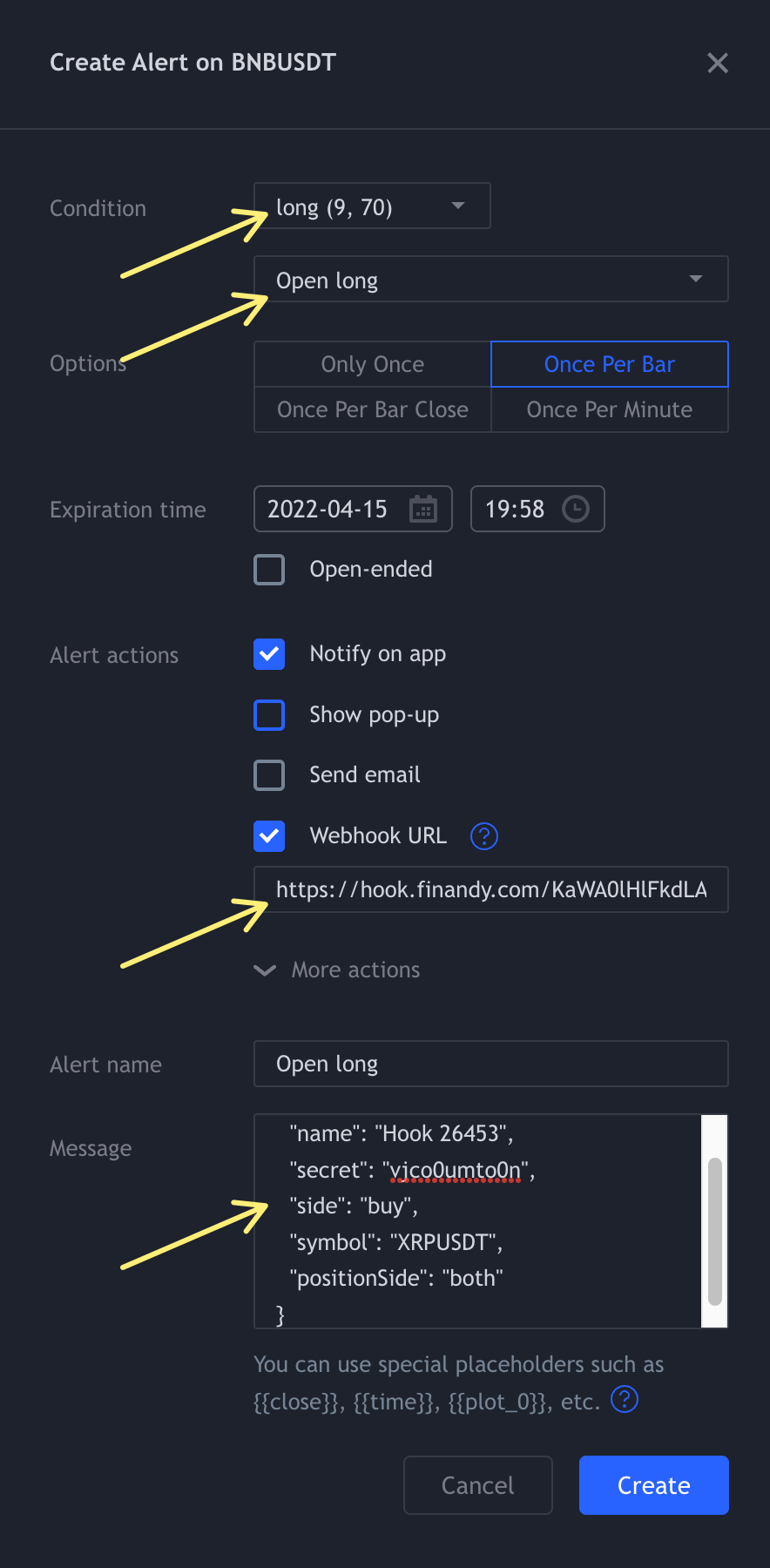Image resolution: width=770 pixels, height=1568 pixels.
Task: Open Webhook URL help question icon
Action: click(x=484, y=836)
